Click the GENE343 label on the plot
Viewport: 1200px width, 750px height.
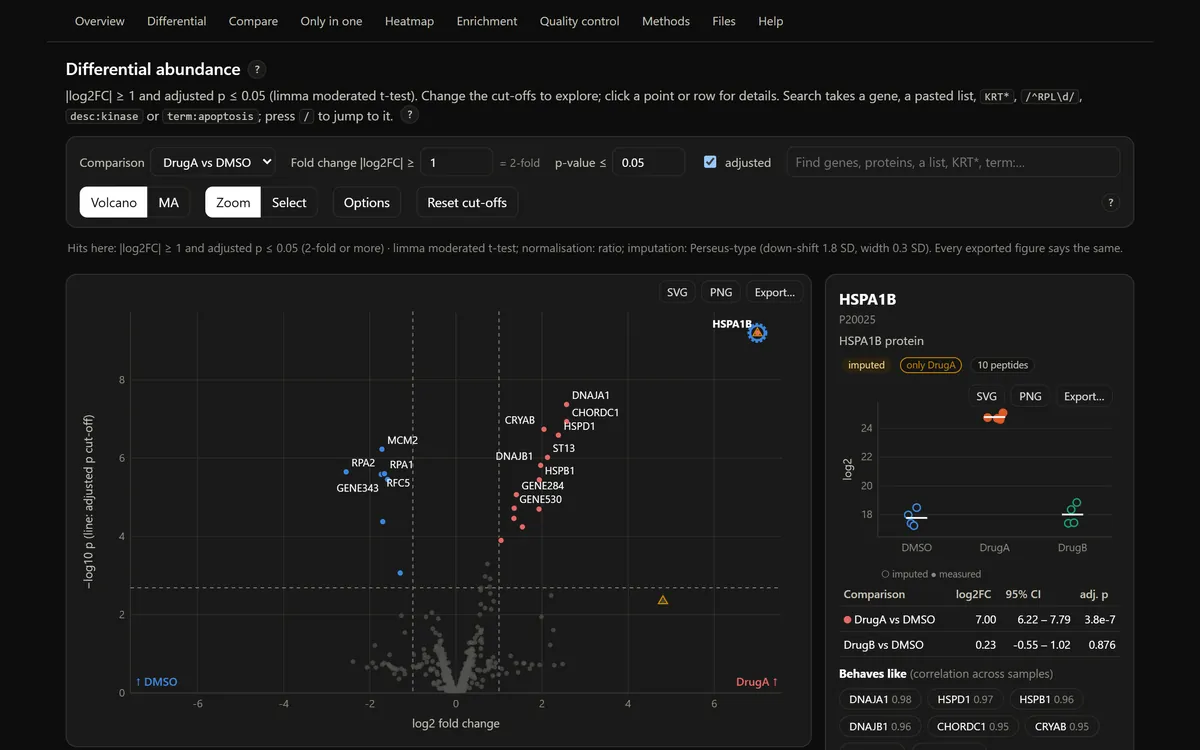(357, 488)
